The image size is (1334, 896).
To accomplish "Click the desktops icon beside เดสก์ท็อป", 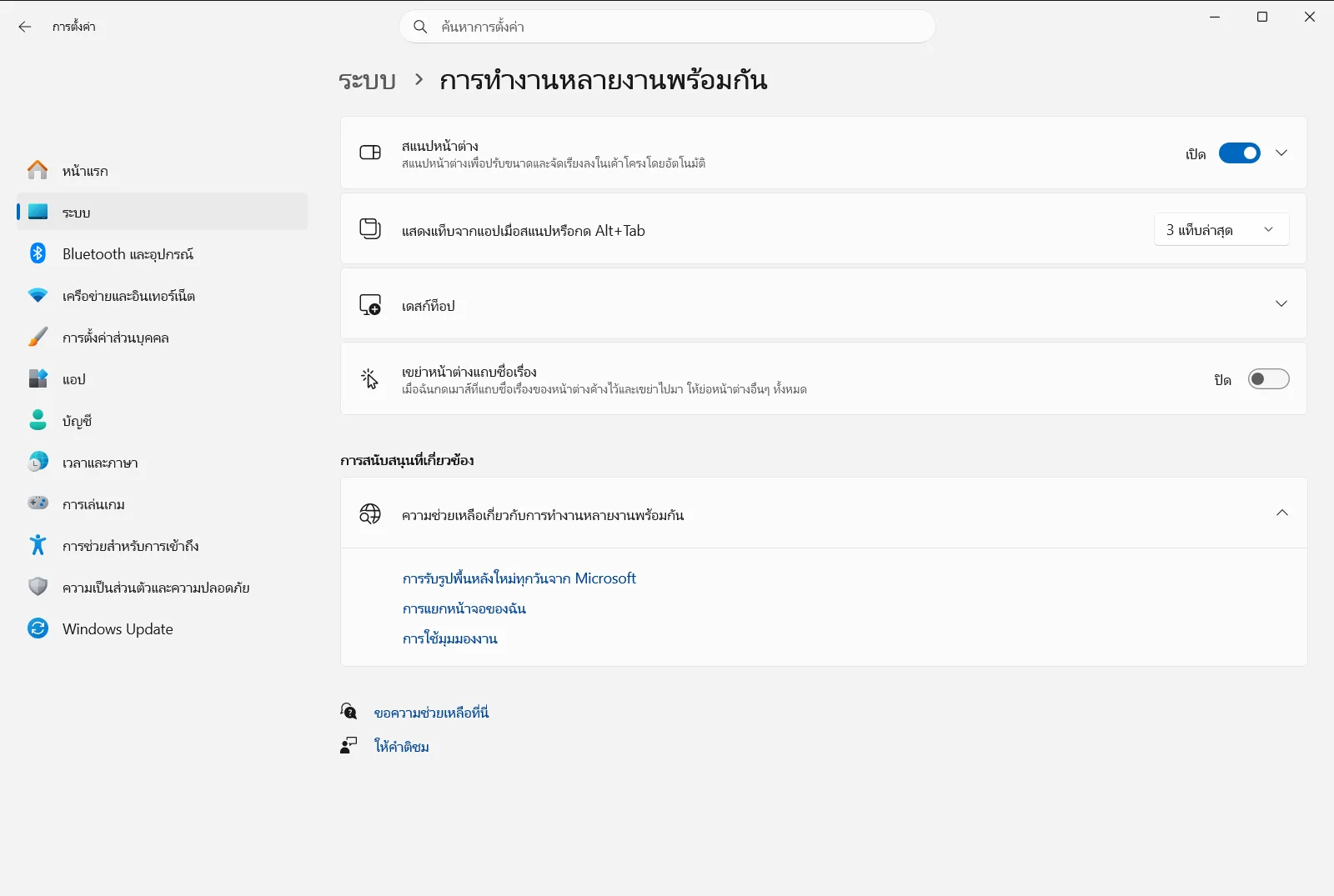I will coord(370,304).
